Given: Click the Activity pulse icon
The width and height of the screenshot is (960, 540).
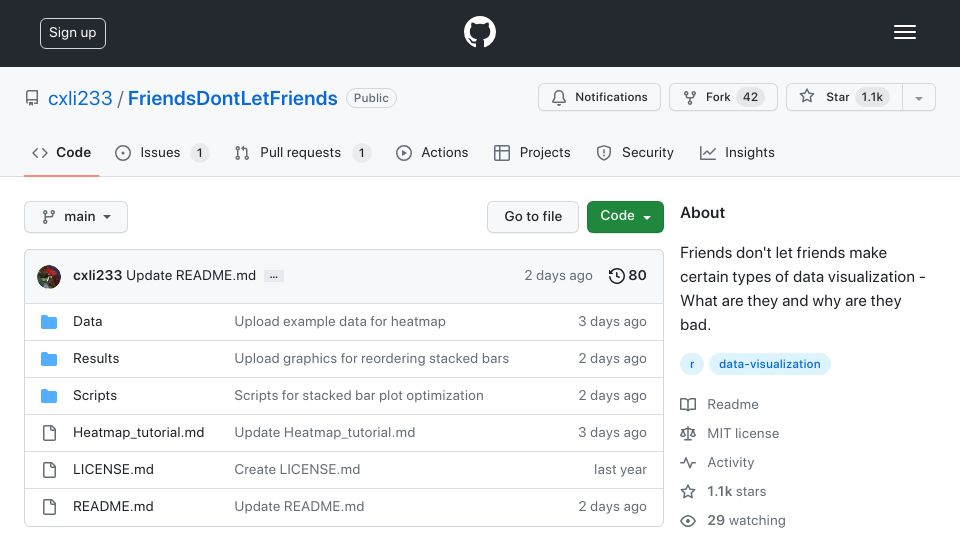Looking at the screenshot, I should pyautogui.click(x=688, y=463).
